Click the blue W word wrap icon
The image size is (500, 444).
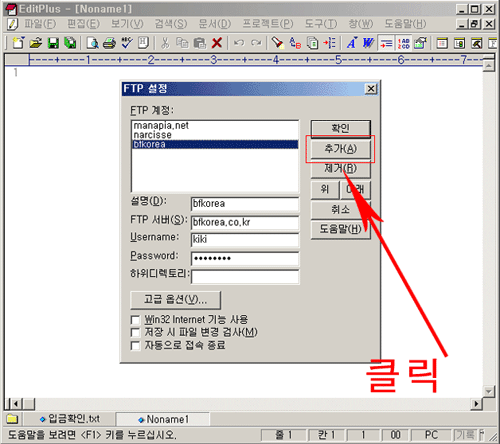tap(368, 43)
